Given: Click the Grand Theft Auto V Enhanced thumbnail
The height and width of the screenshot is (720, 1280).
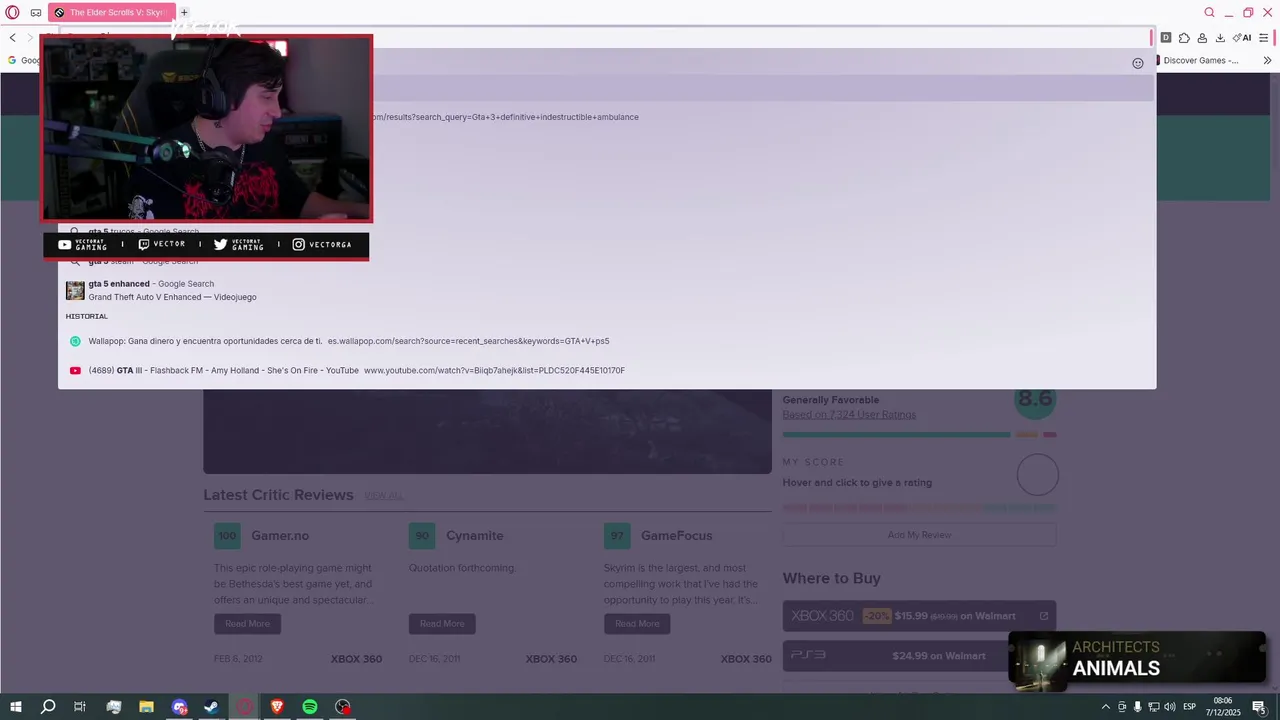Looking at the screenshot, I should pos(75,290).
